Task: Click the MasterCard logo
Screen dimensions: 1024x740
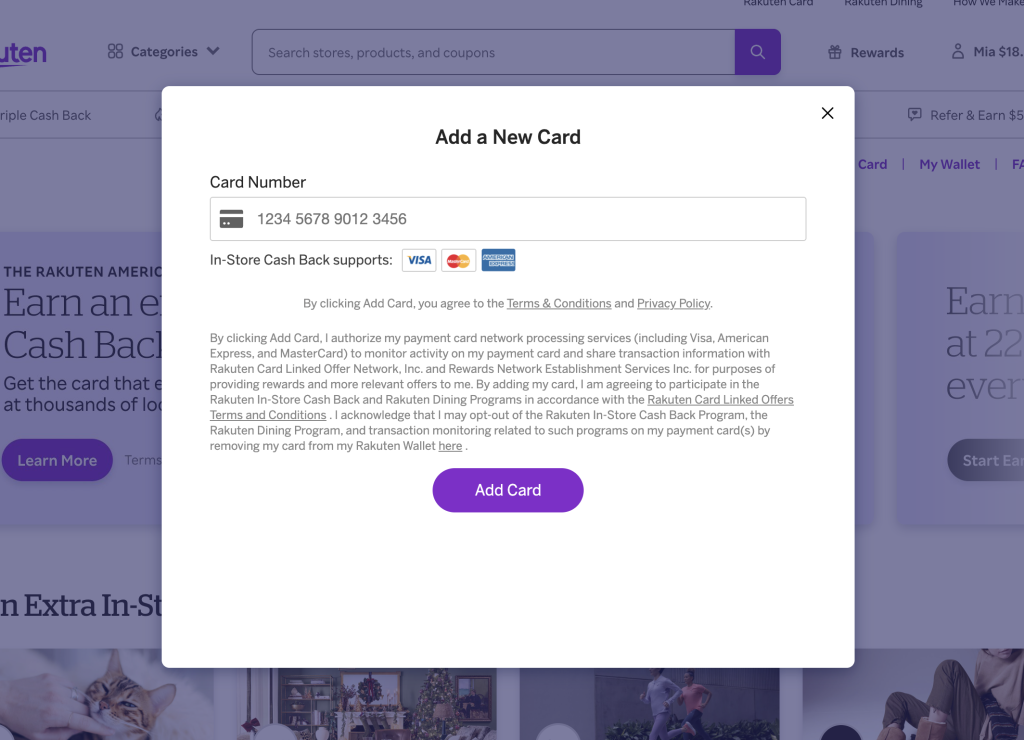Action: (x=458, y=260)
